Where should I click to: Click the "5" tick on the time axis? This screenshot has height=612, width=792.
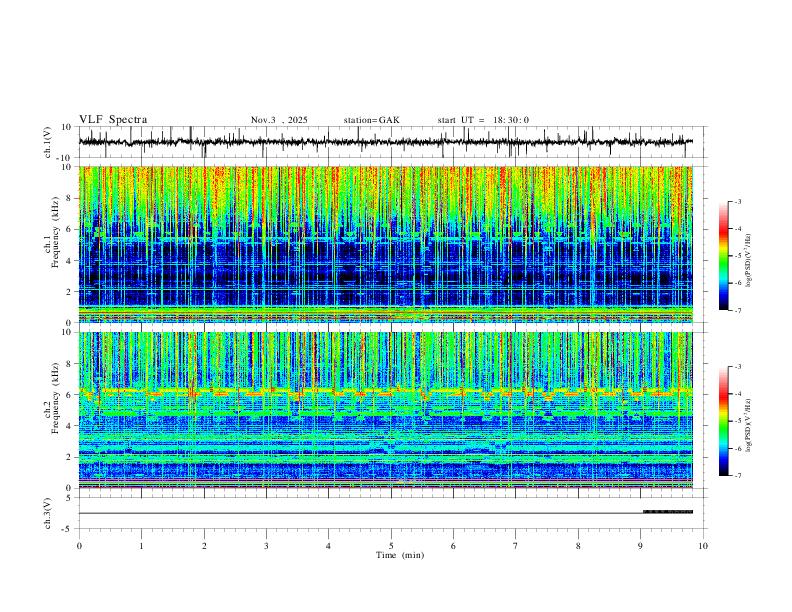tap(391, 546)
